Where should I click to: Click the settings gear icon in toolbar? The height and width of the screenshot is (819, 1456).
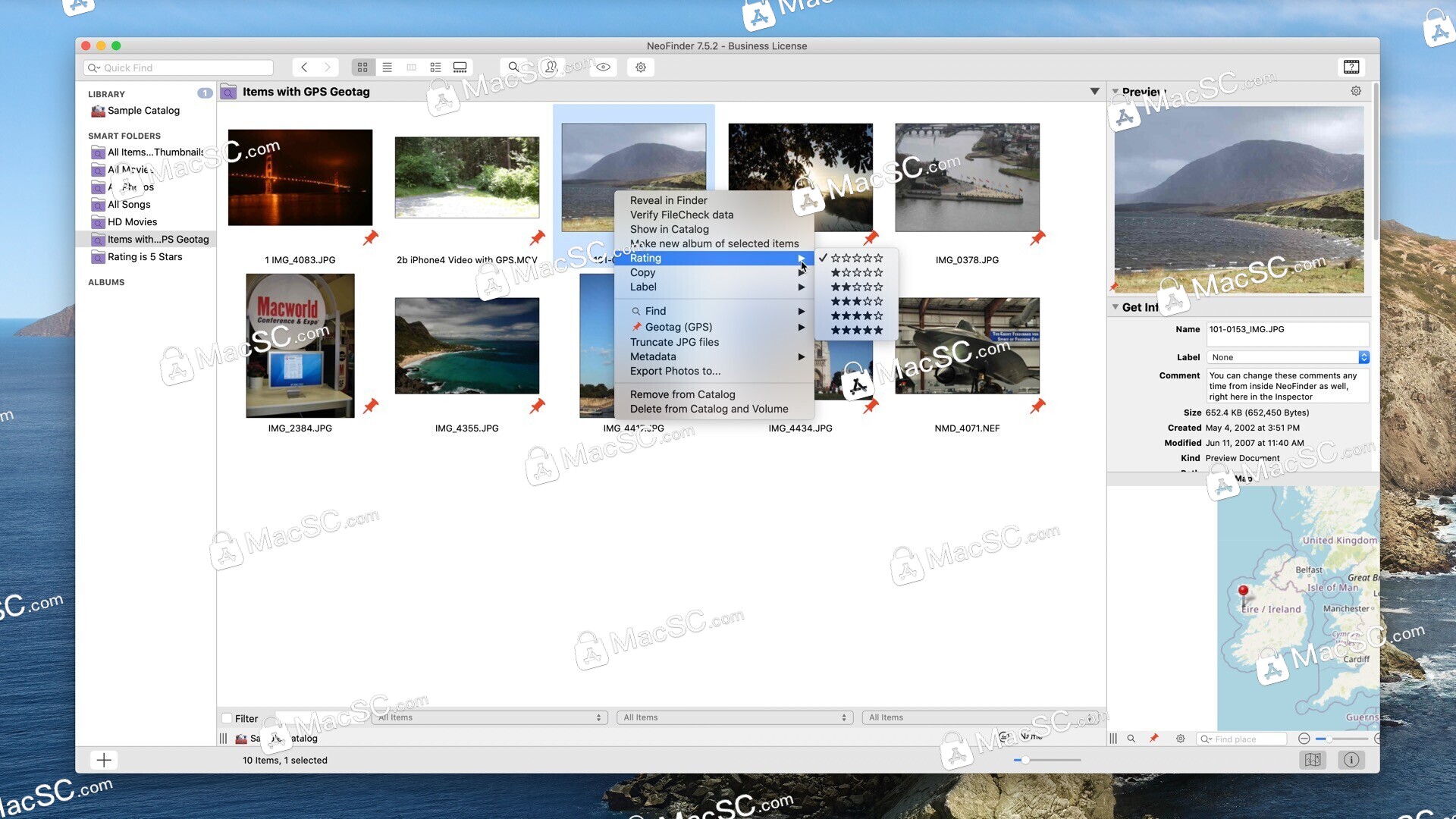click(641, 67)
